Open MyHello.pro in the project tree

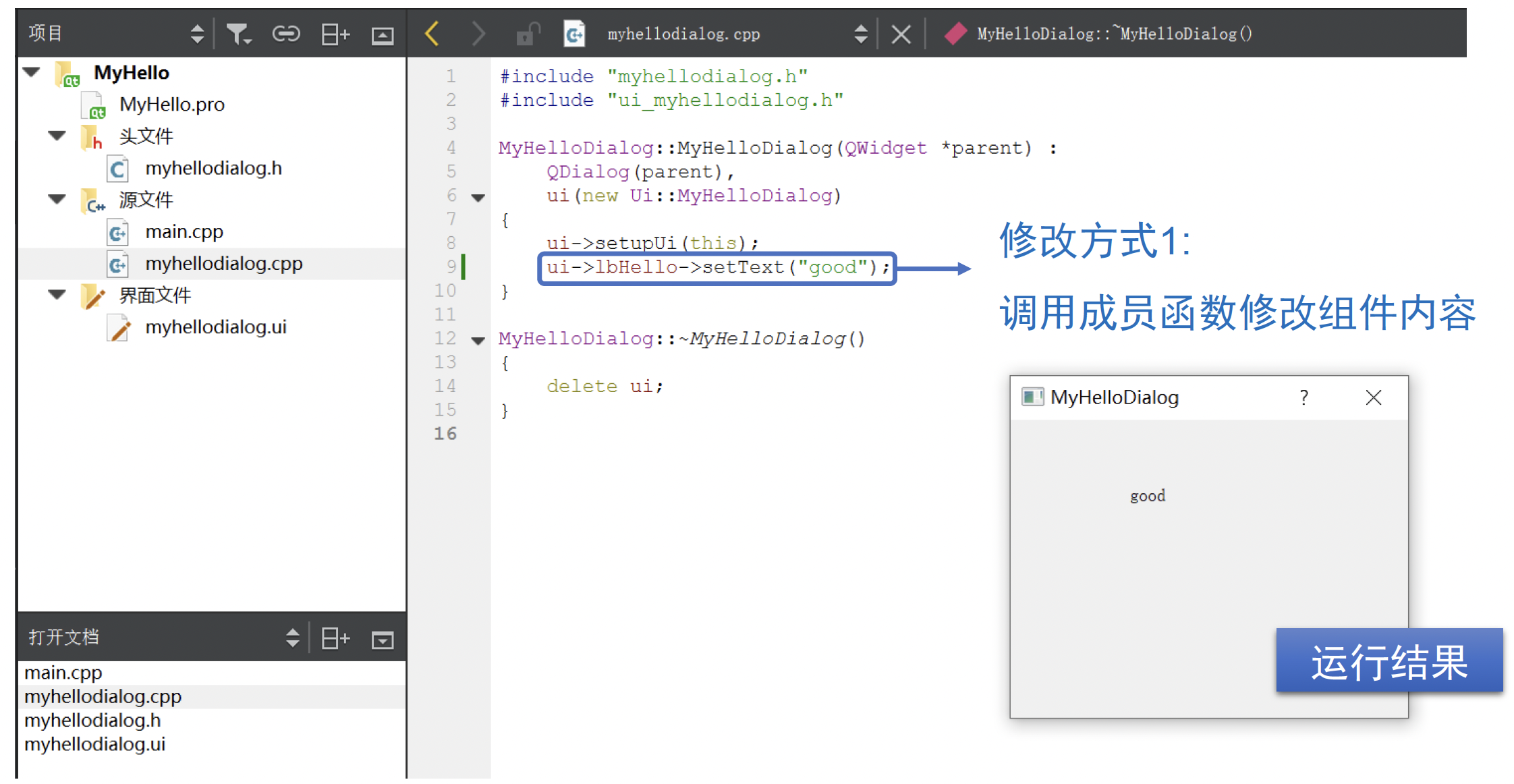pyautogui.click(x=172, y=105)
